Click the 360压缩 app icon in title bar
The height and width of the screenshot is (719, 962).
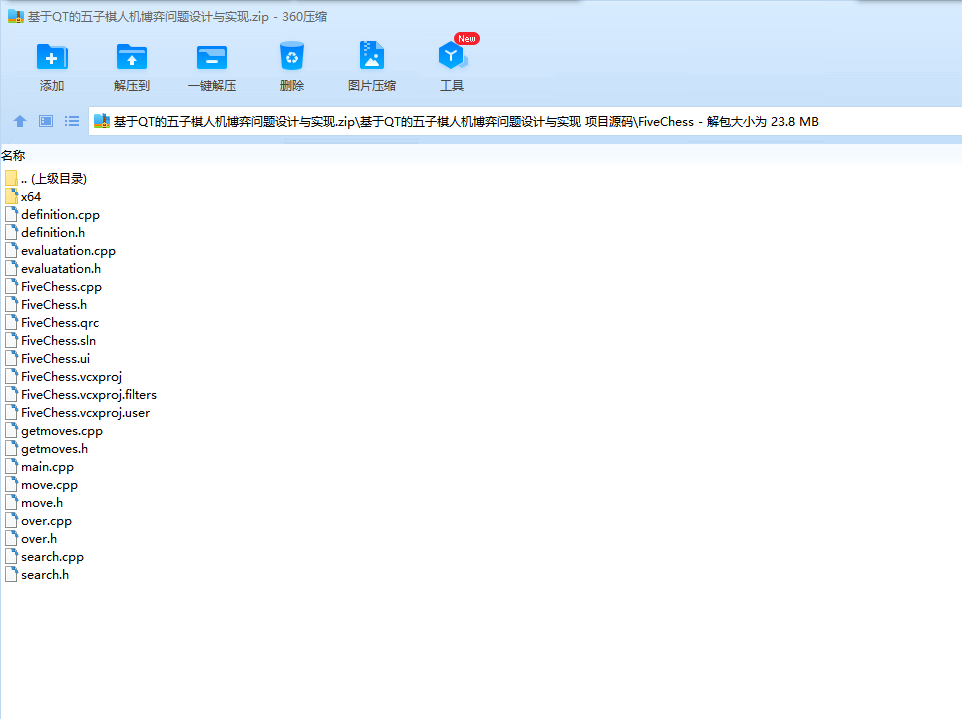(x=15, y=17)
